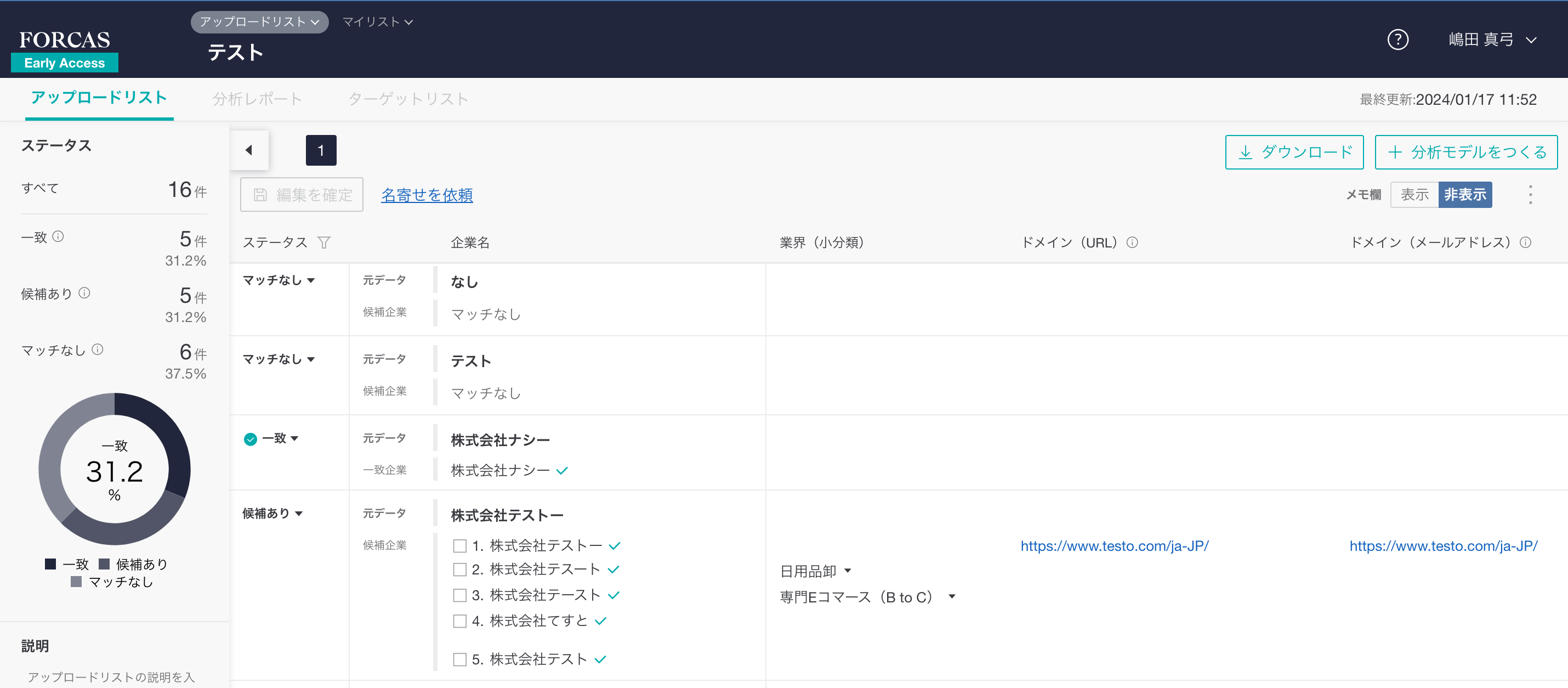
Task: Click the ダウンロード button
Action: point(1294,152)
